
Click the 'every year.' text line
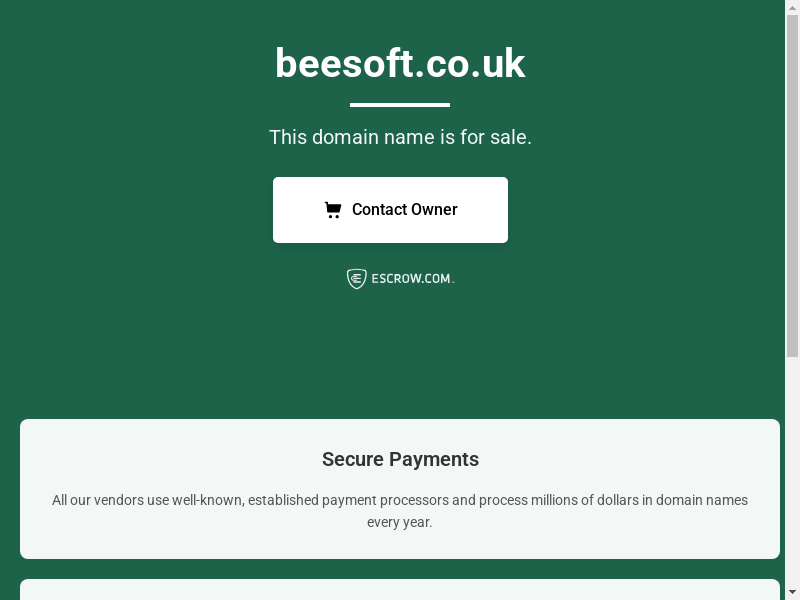click(400, 522)
